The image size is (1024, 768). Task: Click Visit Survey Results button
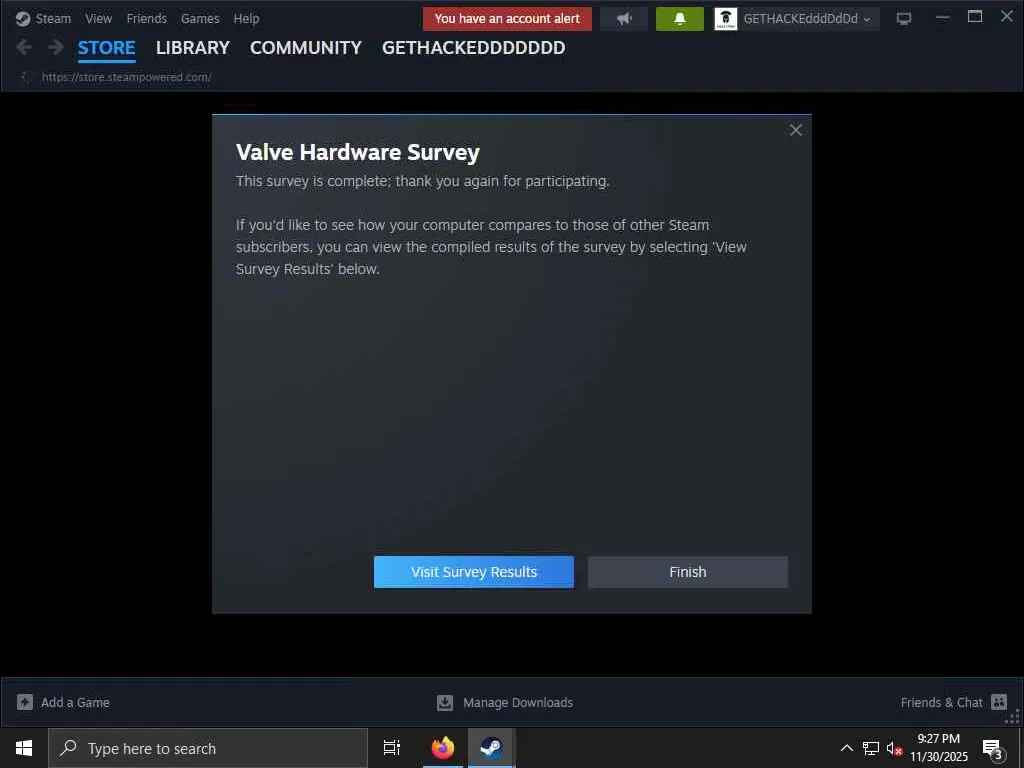point(473,572)
